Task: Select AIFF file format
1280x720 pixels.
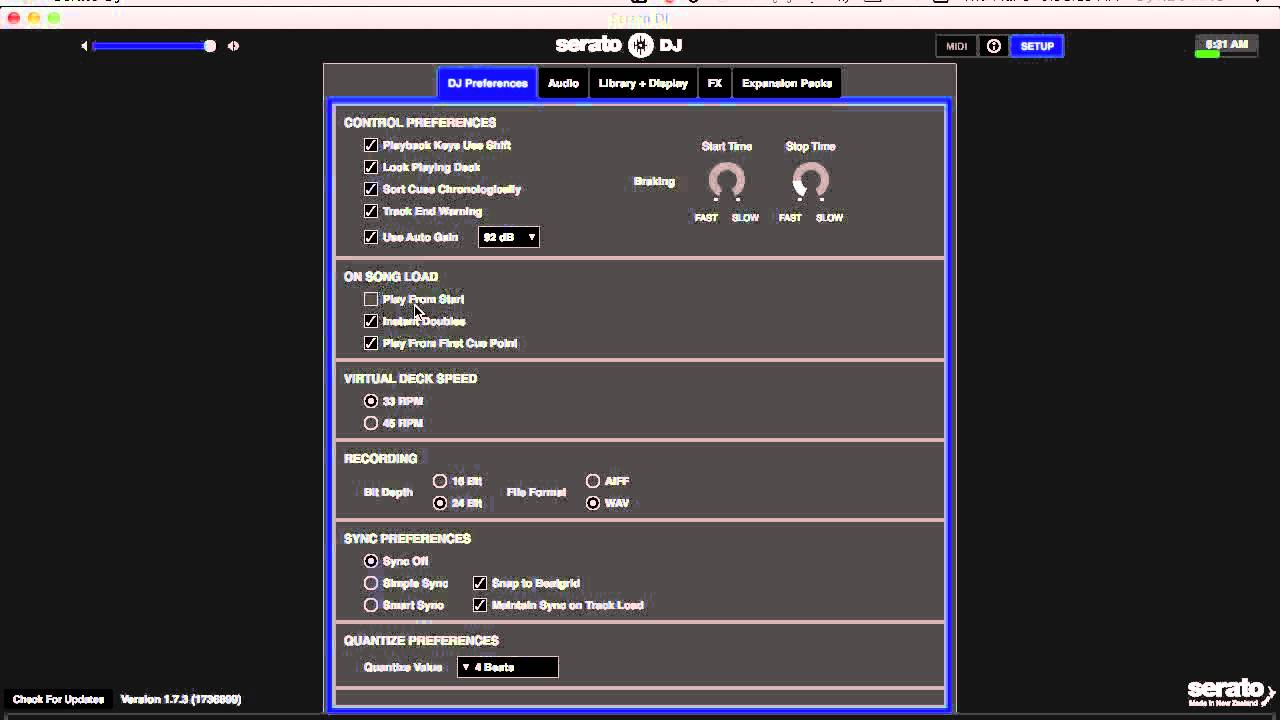Action: pyautogui.click(x=593, y=482)
